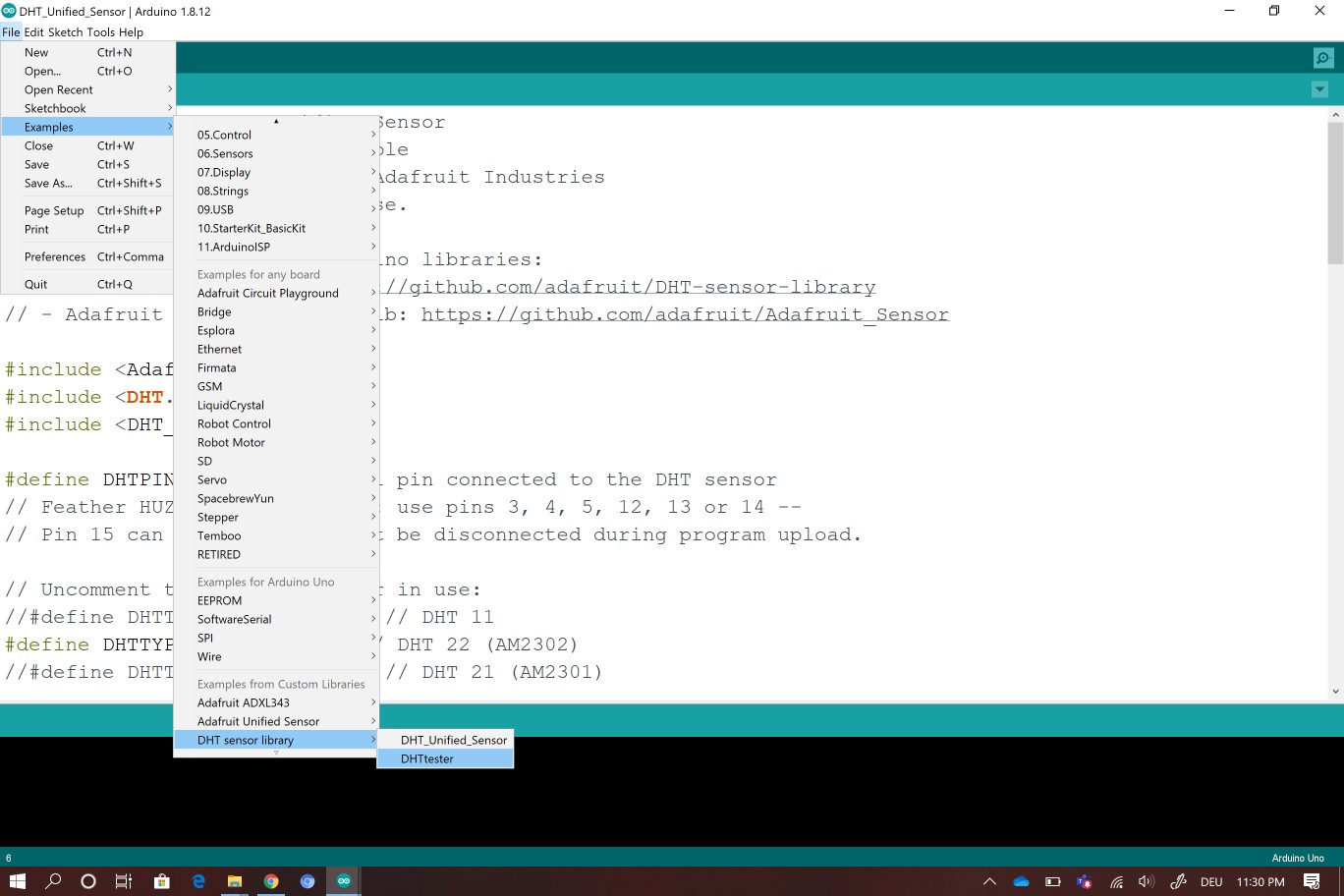
Task: Expand the SoftwareSerial examples submenu
Action: [x=276, y=619]
